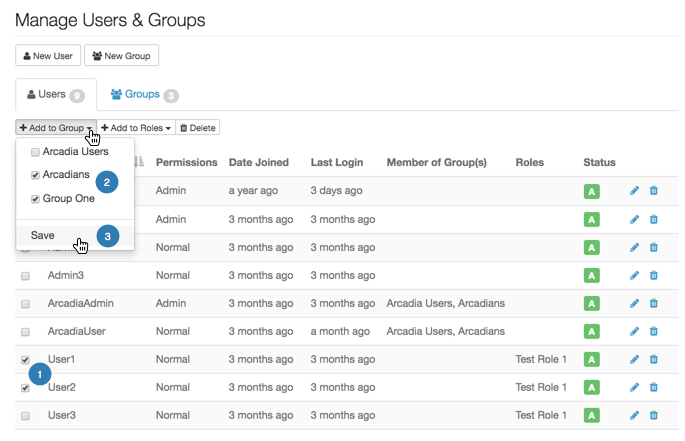Click the edit pencil icon for User1

(x=634, y=359)
